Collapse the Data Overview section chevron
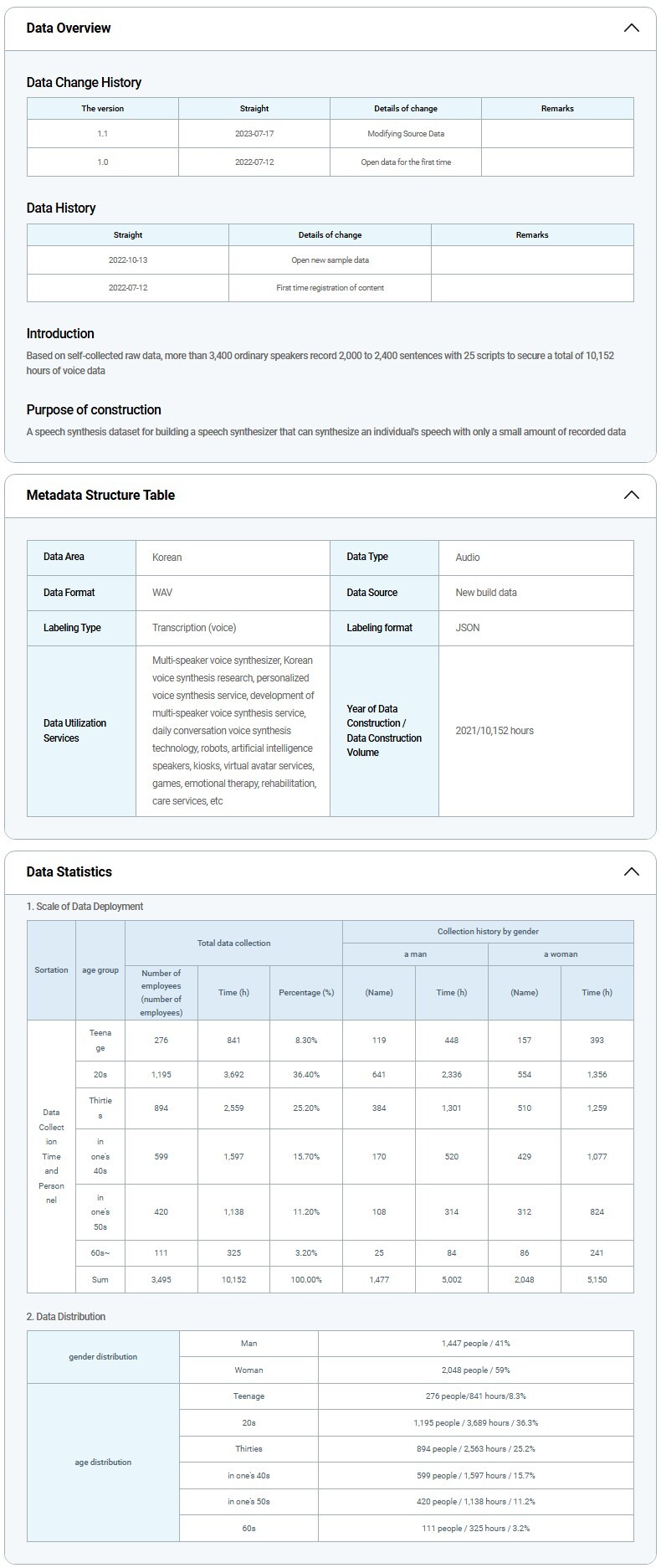 coord(631,28)
